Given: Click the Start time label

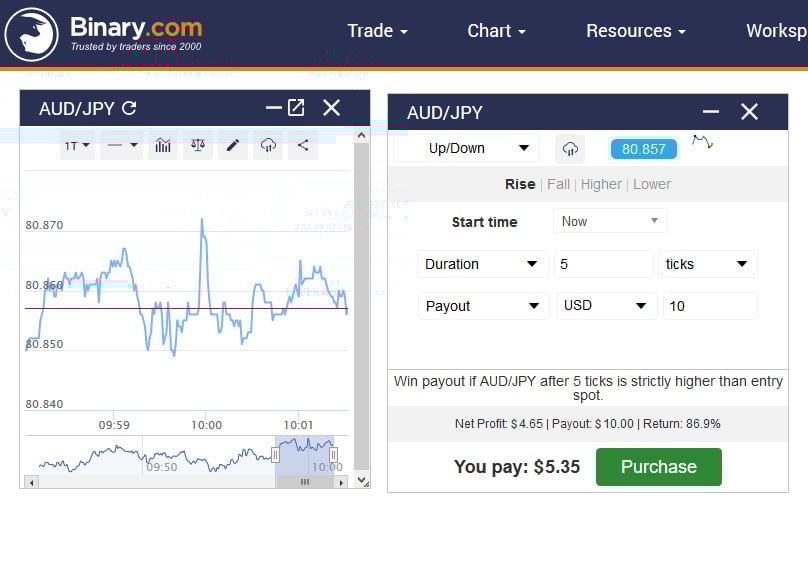Looking at the screenshot, I should (484, 222).
